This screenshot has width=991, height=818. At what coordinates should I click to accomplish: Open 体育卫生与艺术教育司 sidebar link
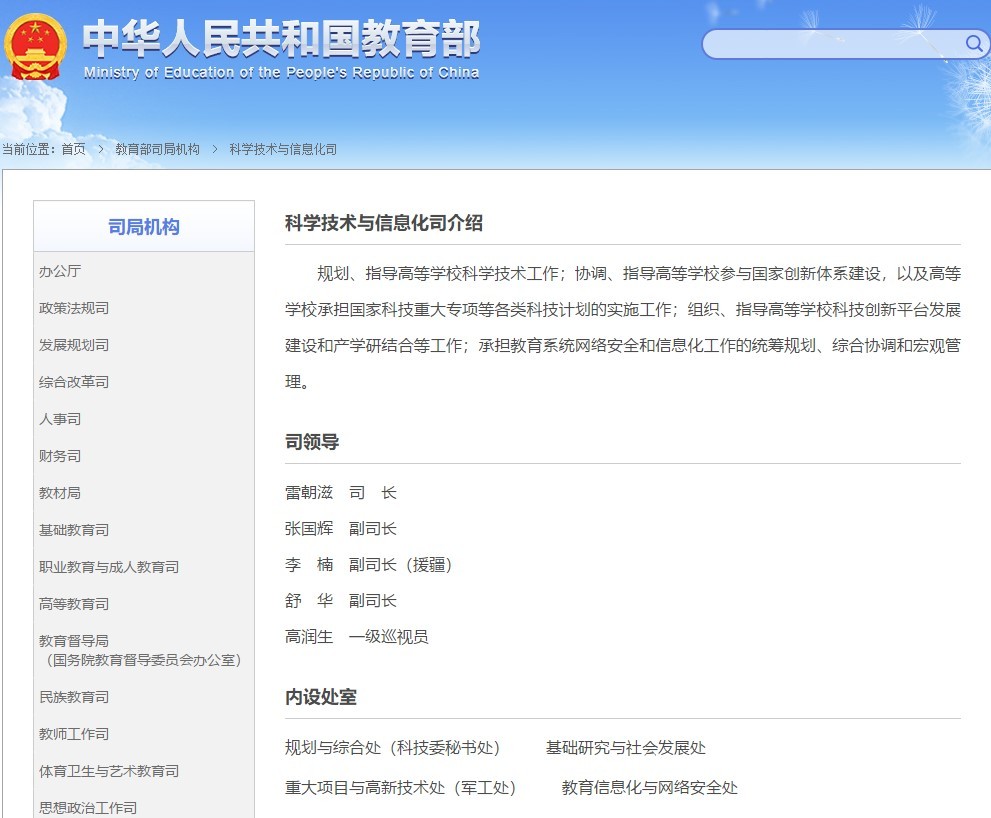109,771
